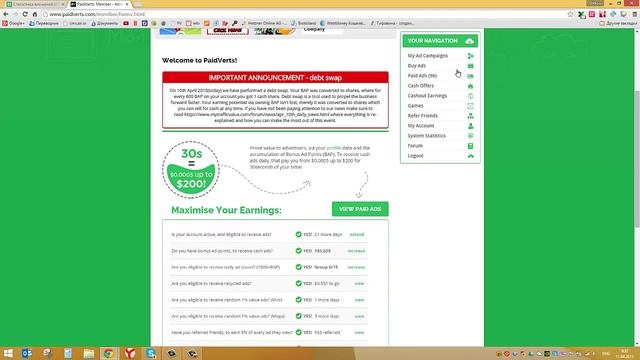Open File Explorer from the taskbar
The image size is (640, 360).
(x=89, y=353)
